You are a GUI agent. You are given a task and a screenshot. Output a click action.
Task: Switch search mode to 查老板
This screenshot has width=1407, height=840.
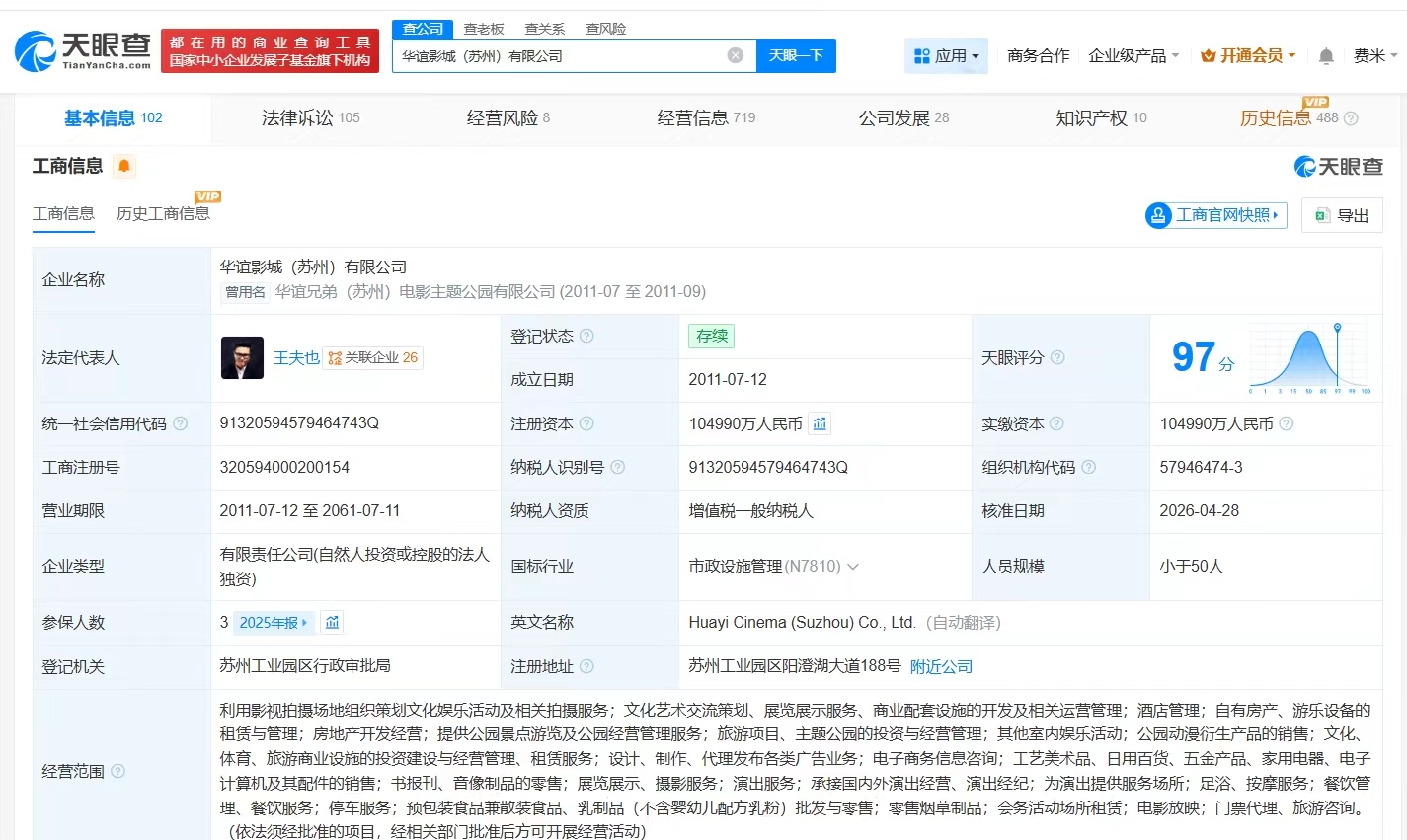pos(484,29)
